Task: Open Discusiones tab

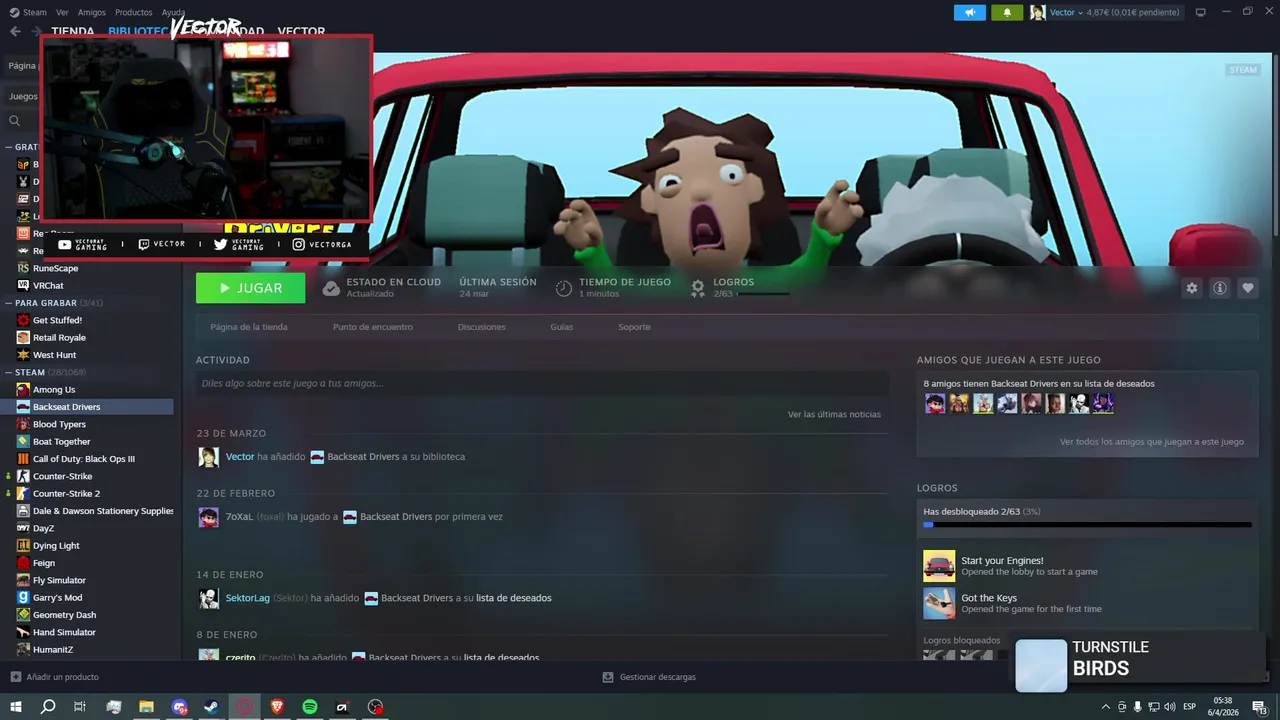Action: coord(482,327)
